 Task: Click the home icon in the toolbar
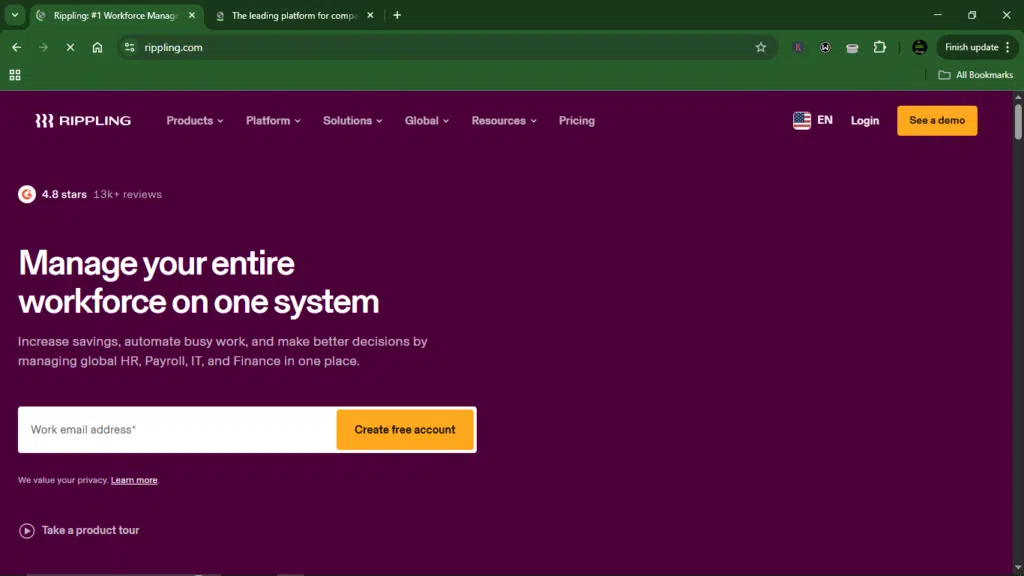pos(97,47)
